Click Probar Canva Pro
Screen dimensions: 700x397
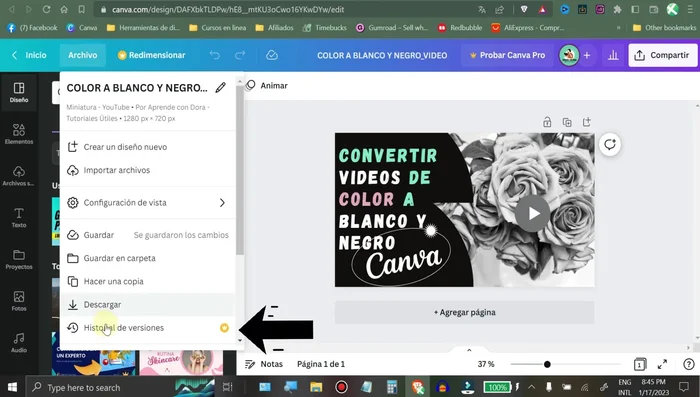pos(507,55)
